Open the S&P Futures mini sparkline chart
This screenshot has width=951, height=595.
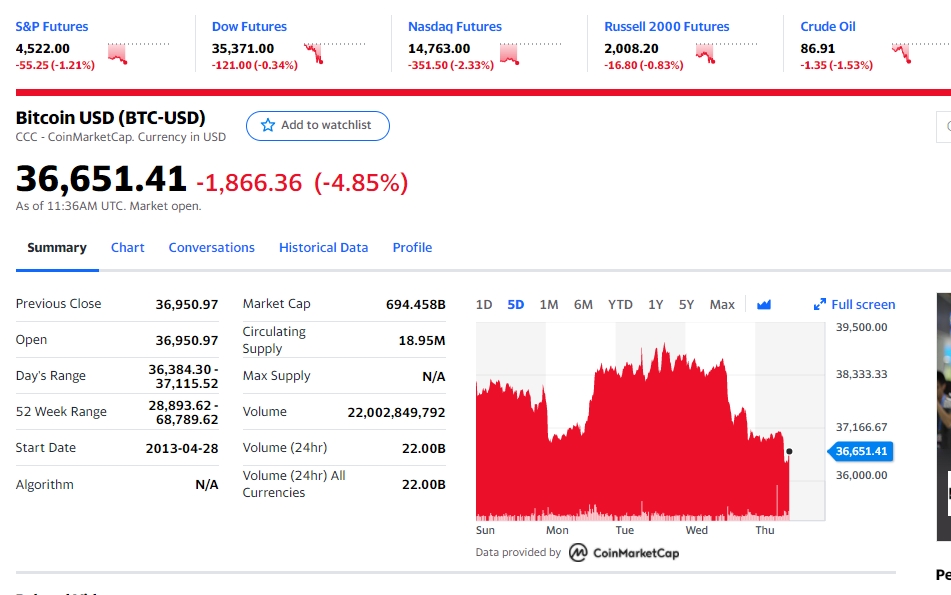tap(139, 53)
